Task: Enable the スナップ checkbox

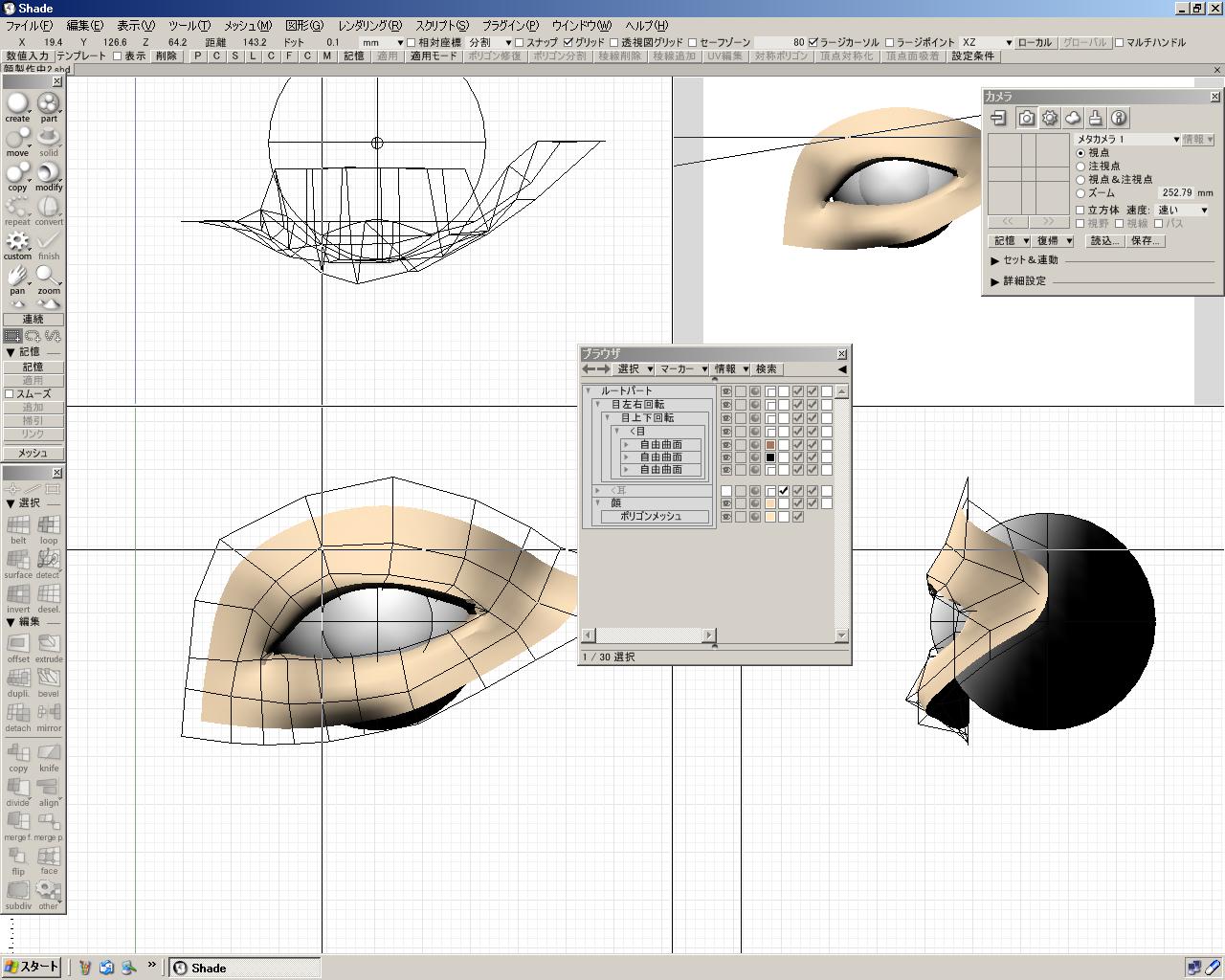Action: coord(520,43)
